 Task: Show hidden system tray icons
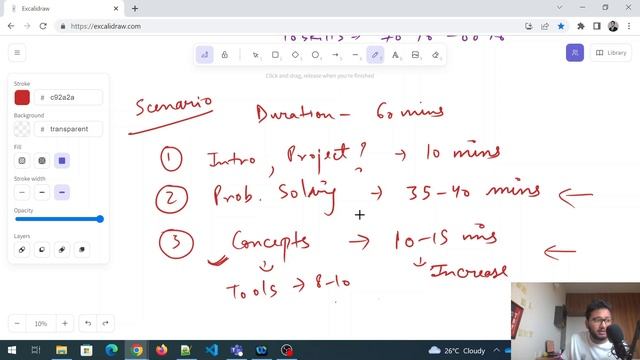[x=496, y=350]
